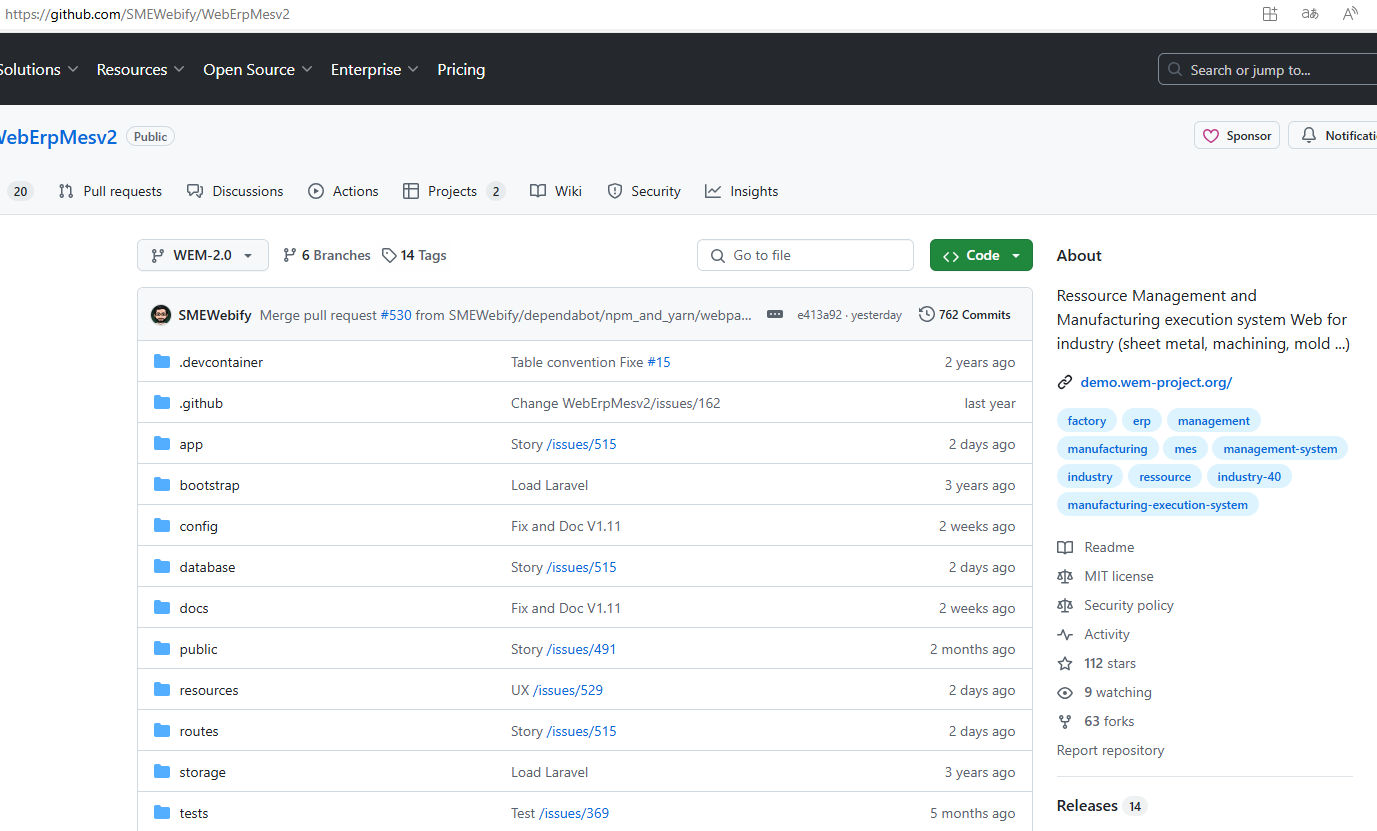Screen dimensions: 1377x831
Task: Open the Projects tab
Action: pyautogui.click(x=454, y=191)
